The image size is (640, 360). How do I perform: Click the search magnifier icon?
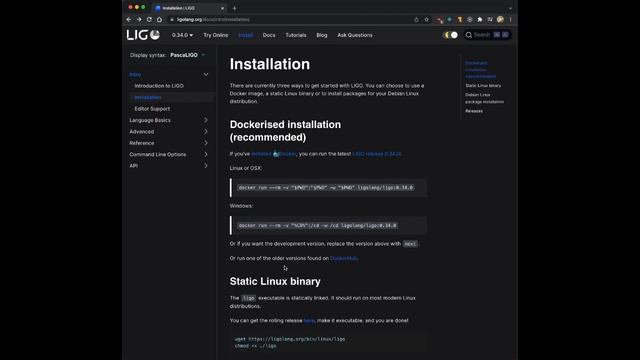point(469,35)
